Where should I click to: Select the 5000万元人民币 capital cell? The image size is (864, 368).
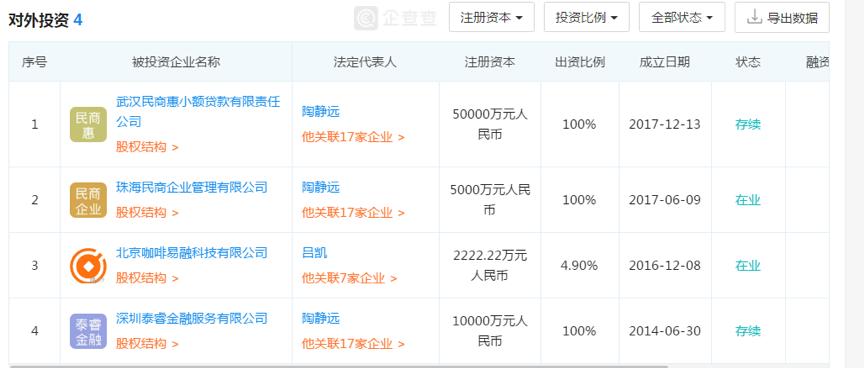pos(490,200)
